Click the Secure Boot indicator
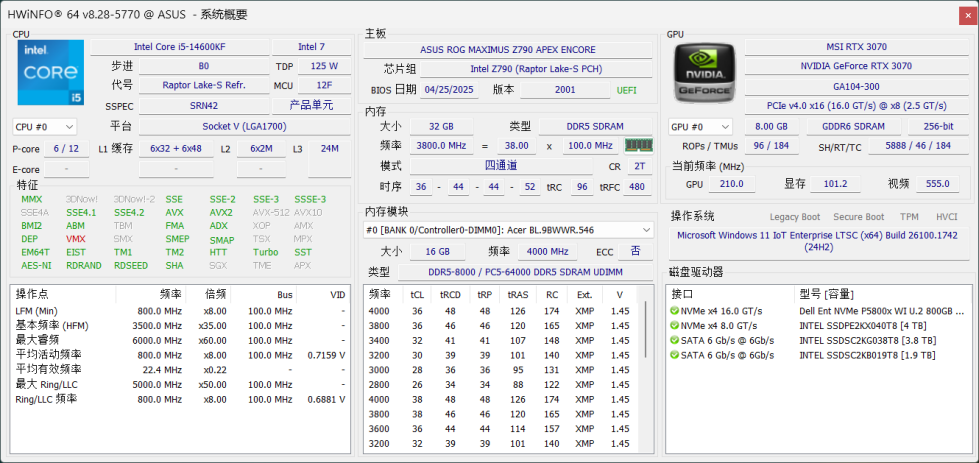979x463 pixels. click(x=858, y=217)
